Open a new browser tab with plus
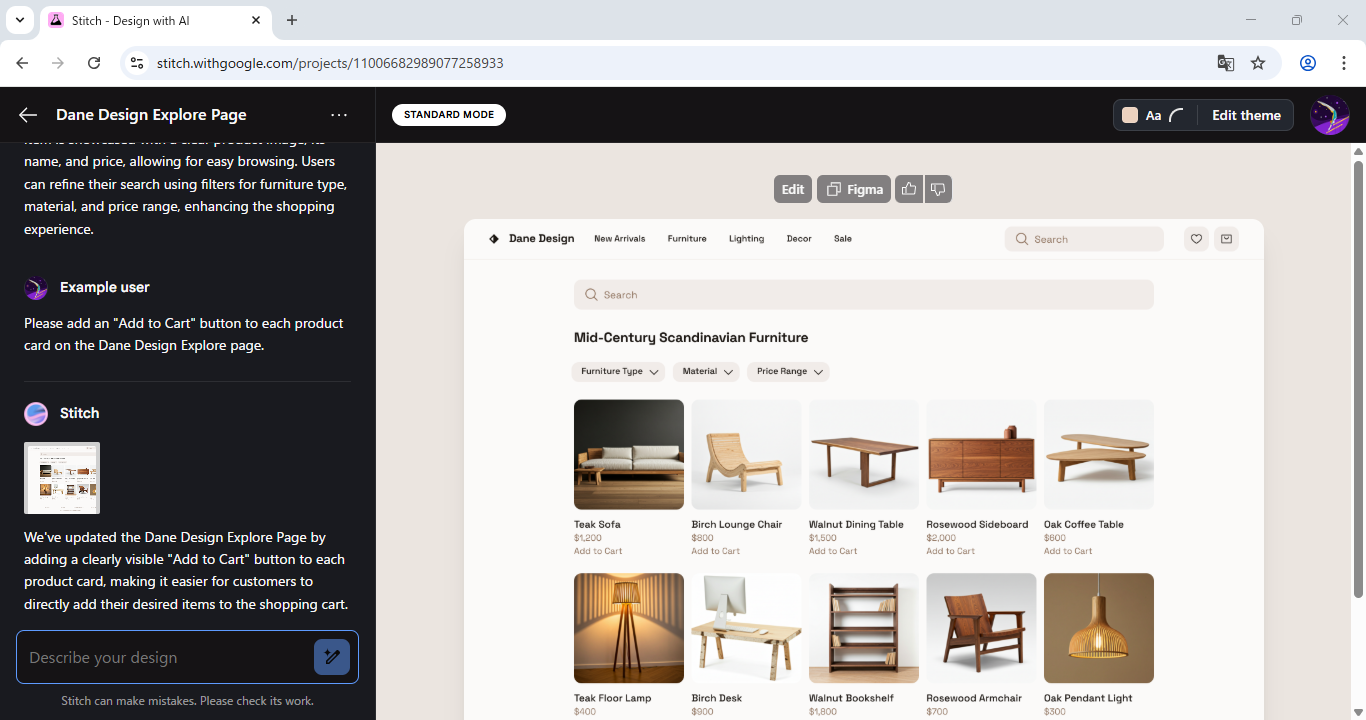This screenshot has width=1366, height=720. (x=292, y=20)
